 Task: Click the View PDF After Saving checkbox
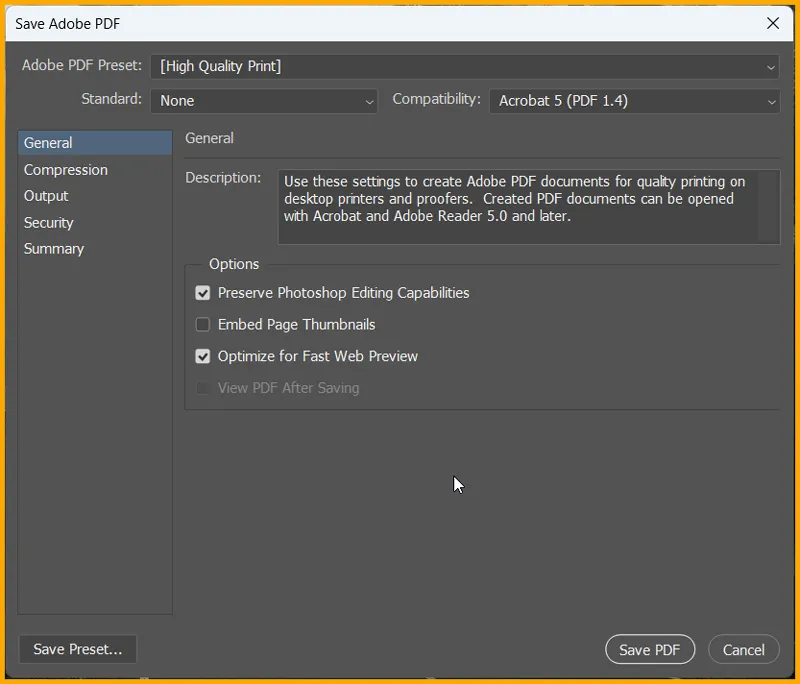(x=203, y=388)
